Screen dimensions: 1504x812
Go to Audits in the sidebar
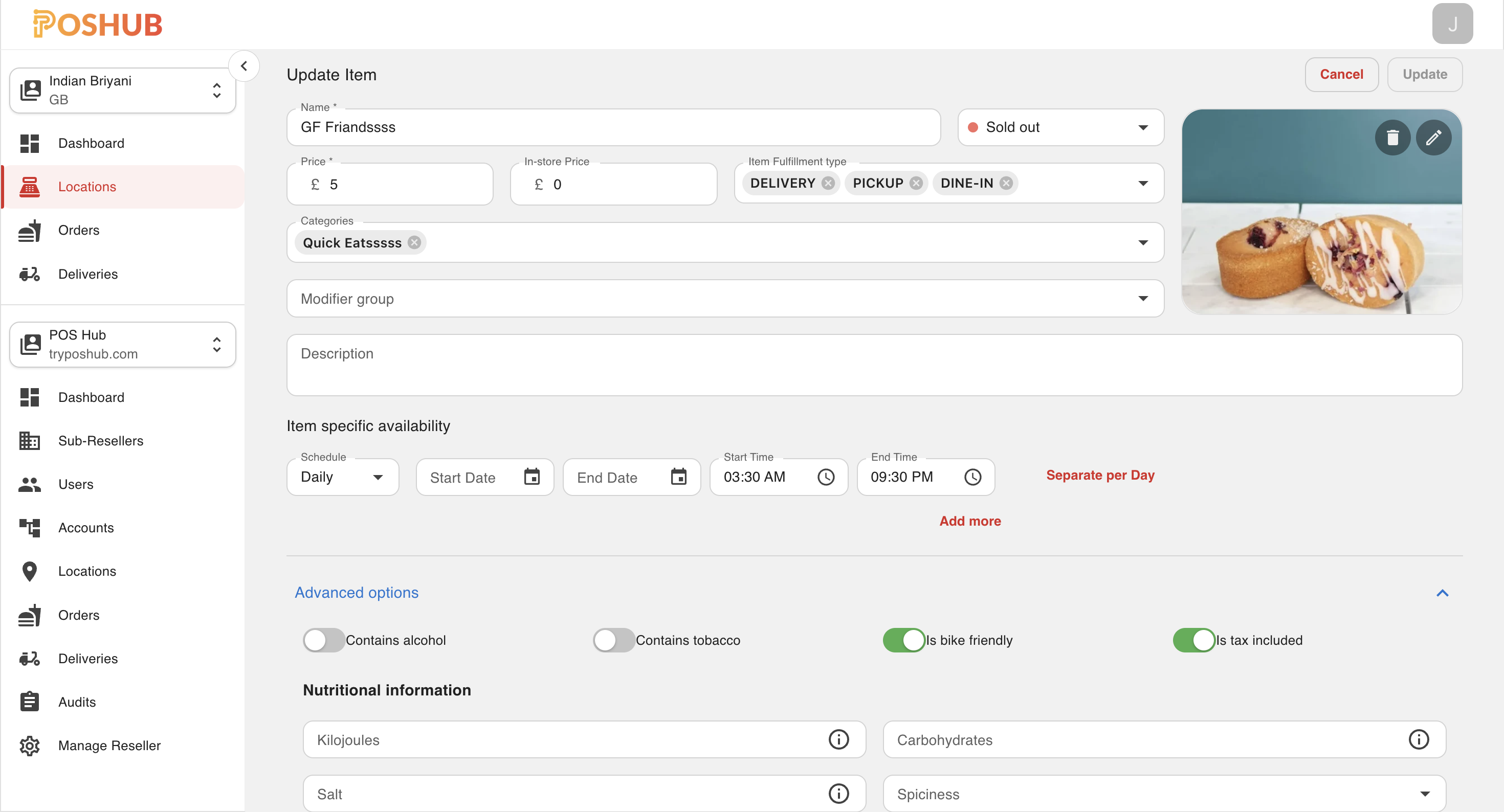[x=77, y=702]
